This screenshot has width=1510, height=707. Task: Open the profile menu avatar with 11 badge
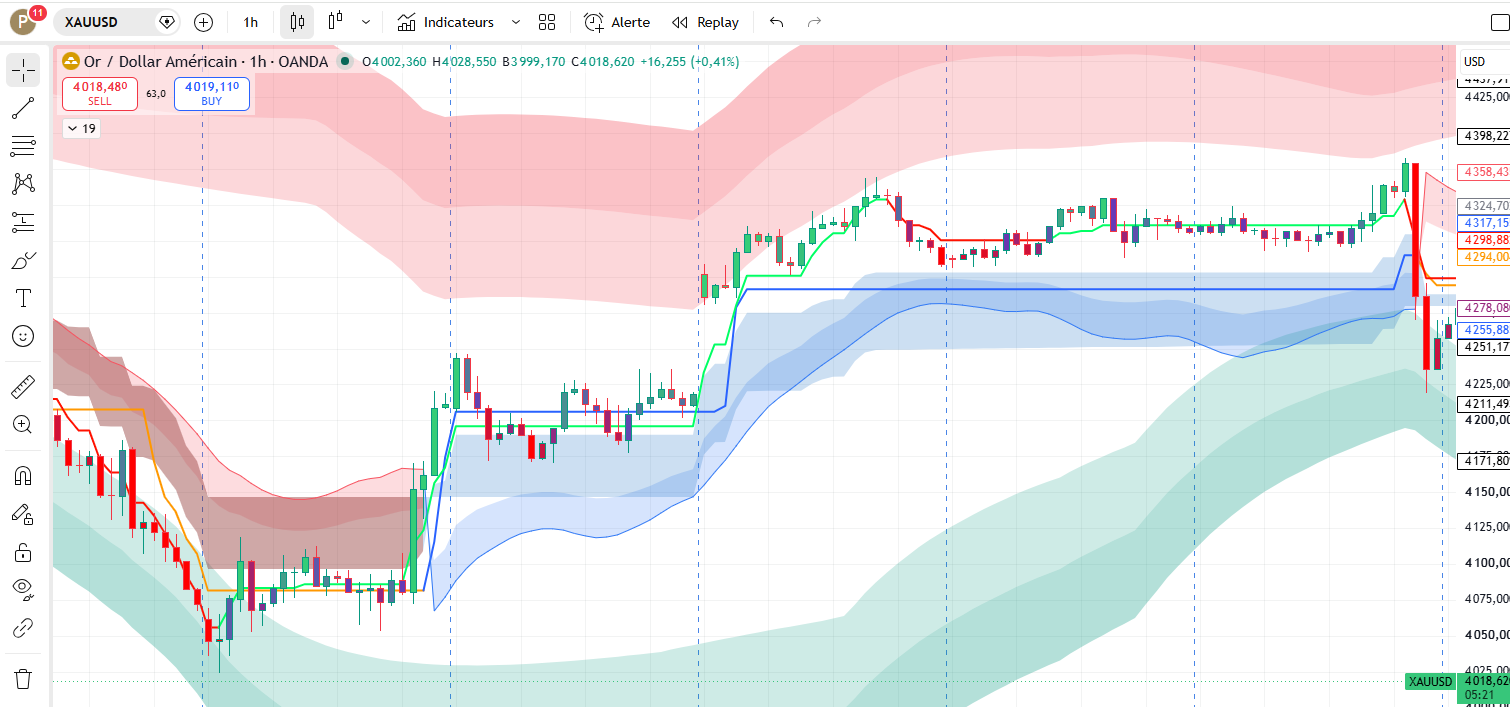tap(24, 21)
